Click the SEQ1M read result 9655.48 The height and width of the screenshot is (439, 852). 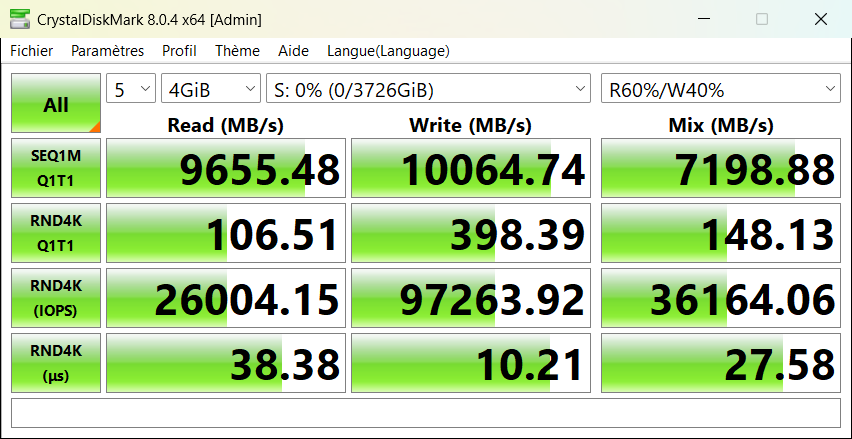226,169
